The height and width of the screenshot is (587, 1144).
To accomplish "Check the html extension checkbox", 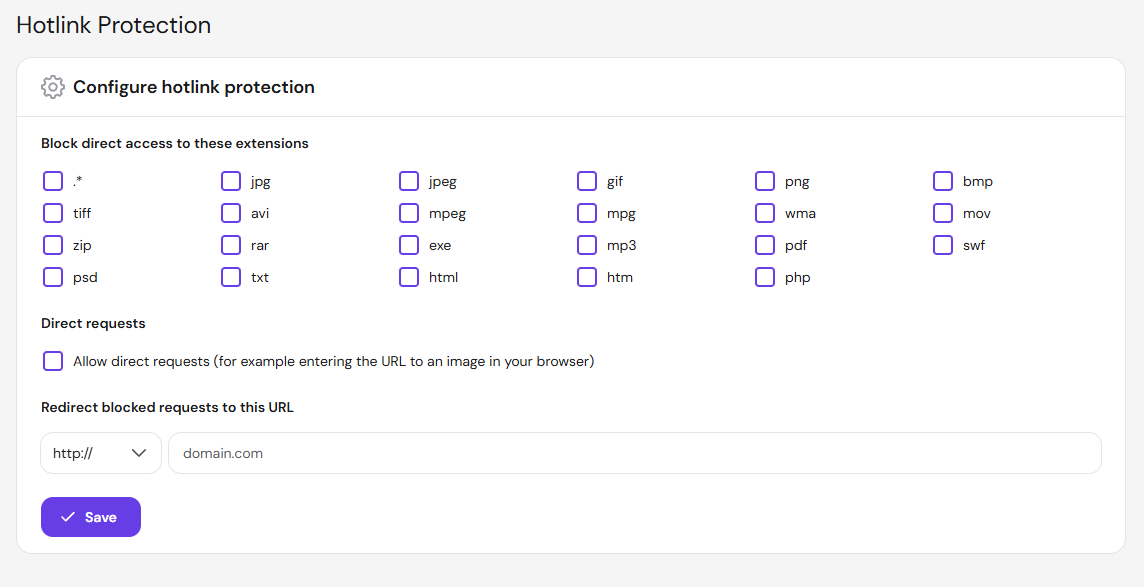I will [x=409, y=277].
